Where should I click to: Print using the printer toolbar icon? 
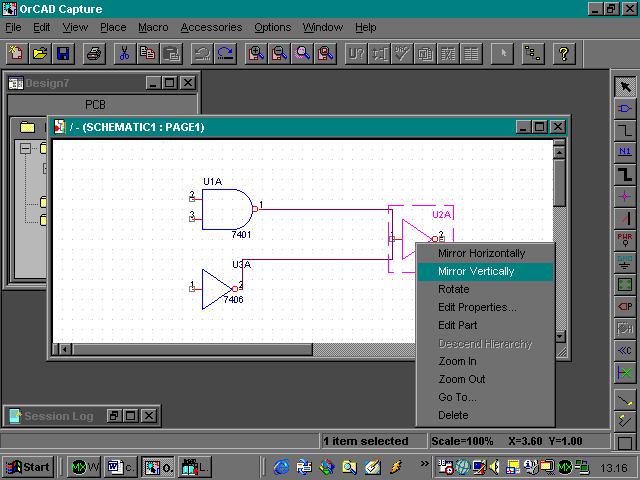tap(94, 53)
